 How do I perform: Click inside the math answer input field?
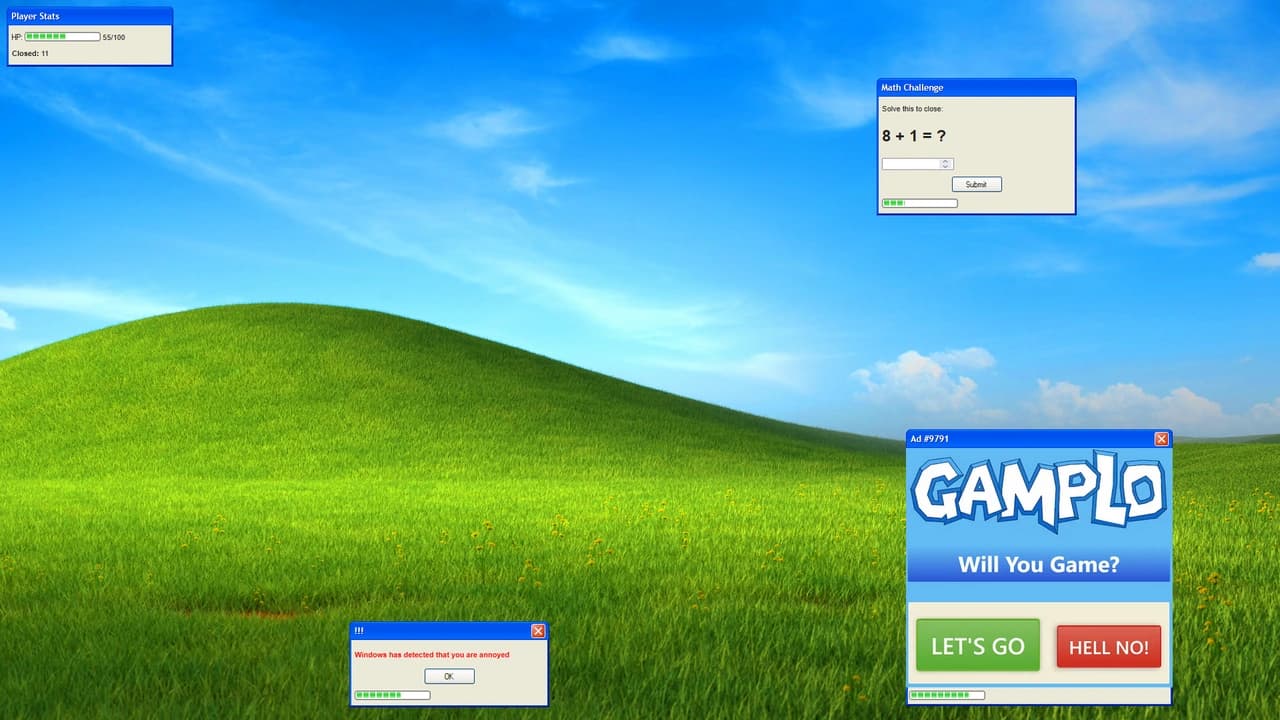click(910, 163)
